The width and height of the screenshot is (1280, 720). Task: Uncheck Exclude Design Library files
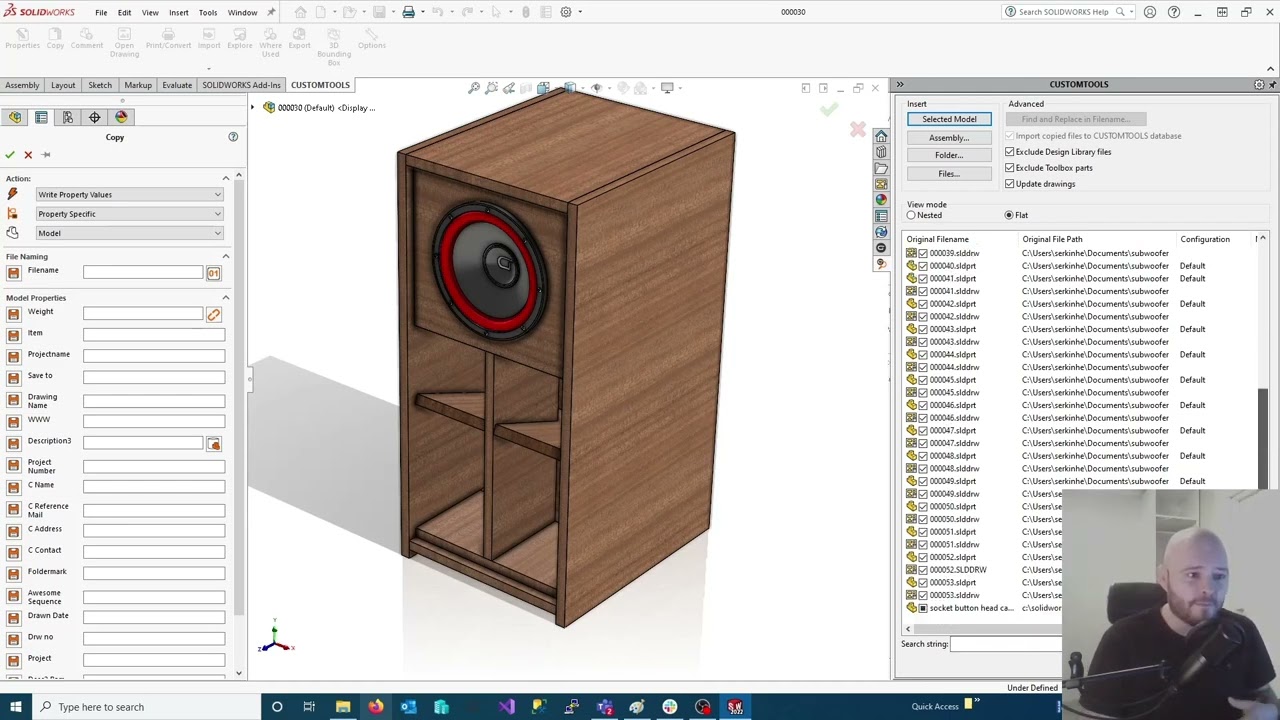(x=1009, y=152)
